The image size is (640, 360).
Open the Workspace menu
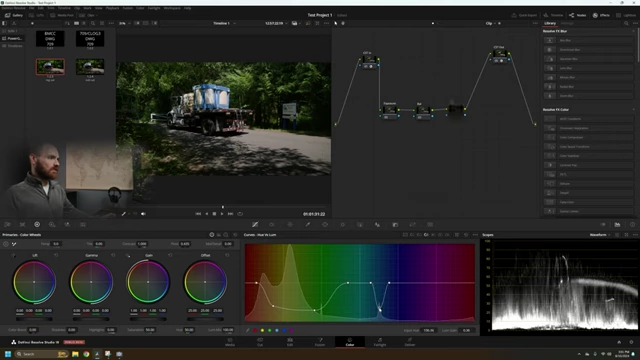[x=172, y=8]
